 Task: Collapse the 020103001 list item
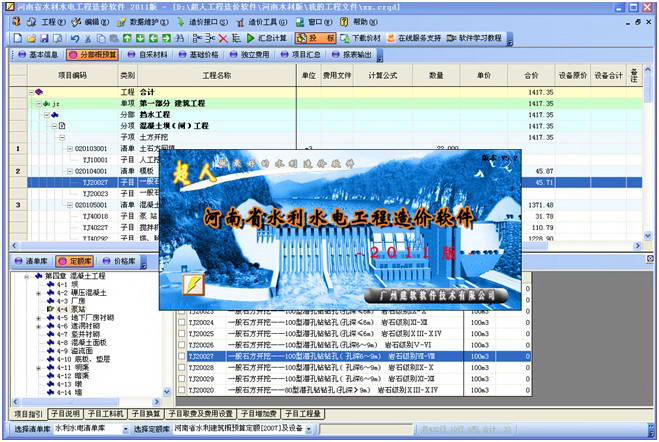click(70, 149)
